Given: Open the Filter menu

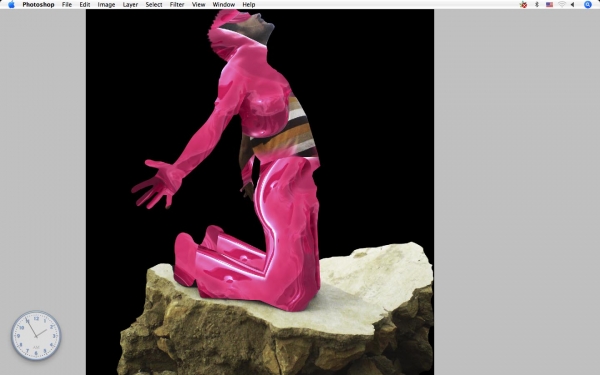Looking at the screenshot, I should [177, 5].
